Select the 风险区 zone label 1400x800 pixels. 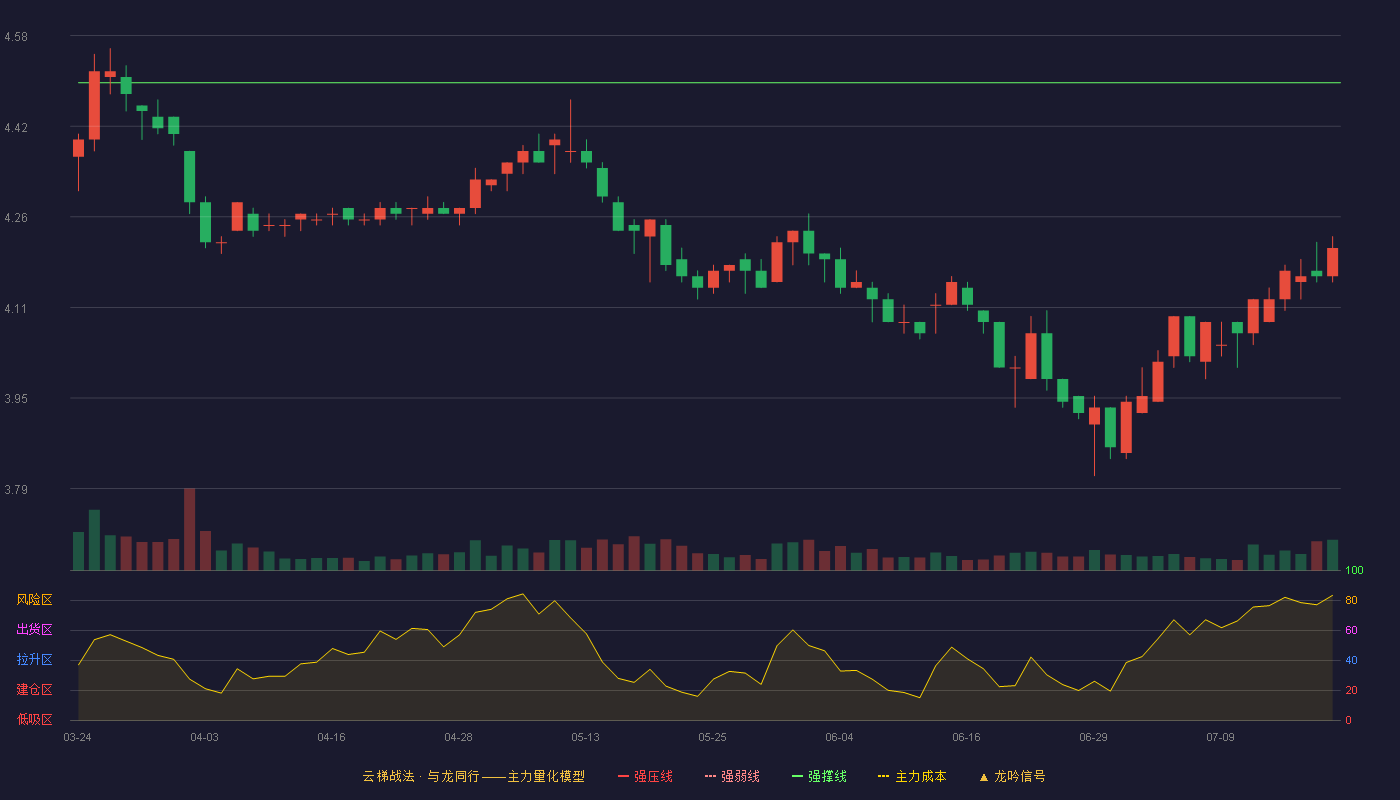click(x=35, y=600)
